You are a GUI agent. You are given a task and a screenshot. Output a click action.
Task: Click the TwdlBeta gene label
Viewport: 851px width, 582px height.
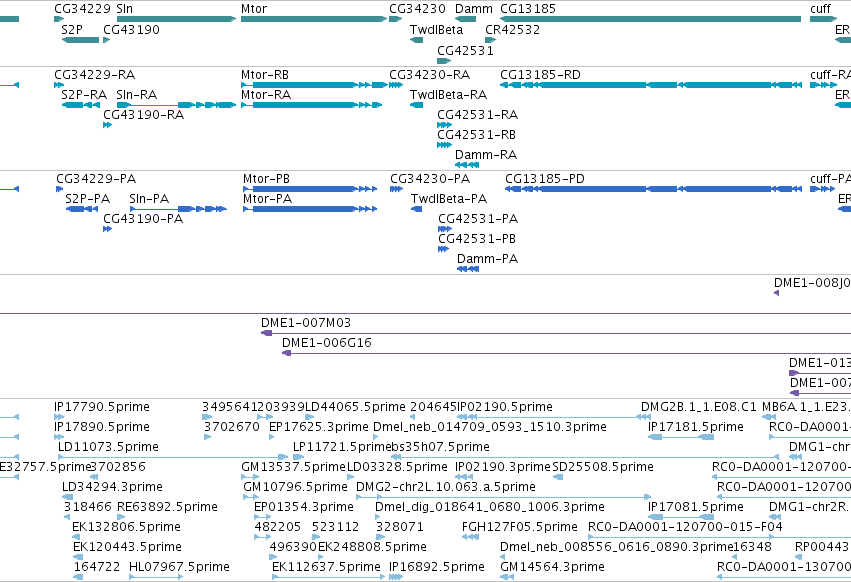436,29
